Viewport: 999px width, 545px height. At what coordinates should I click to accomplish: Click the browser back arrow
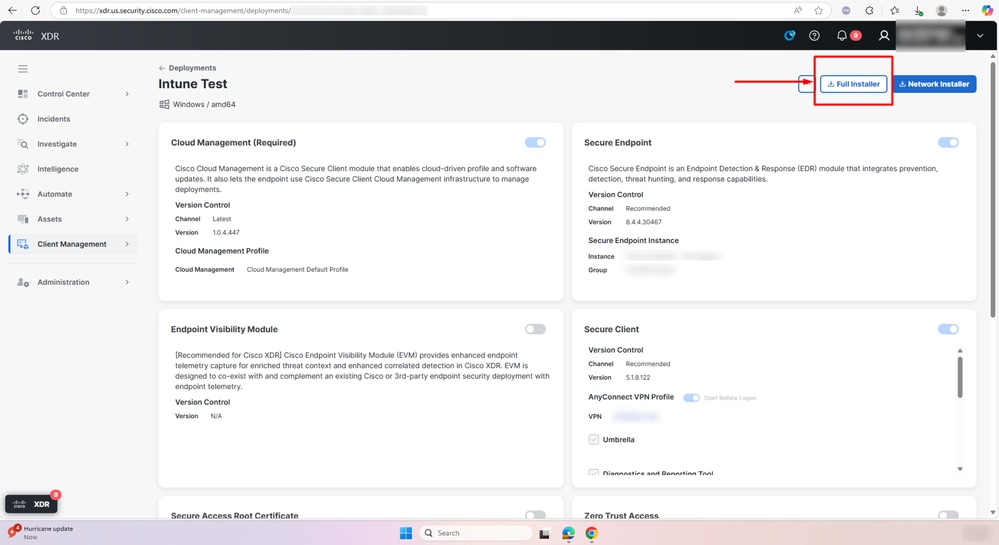point(12,10)
